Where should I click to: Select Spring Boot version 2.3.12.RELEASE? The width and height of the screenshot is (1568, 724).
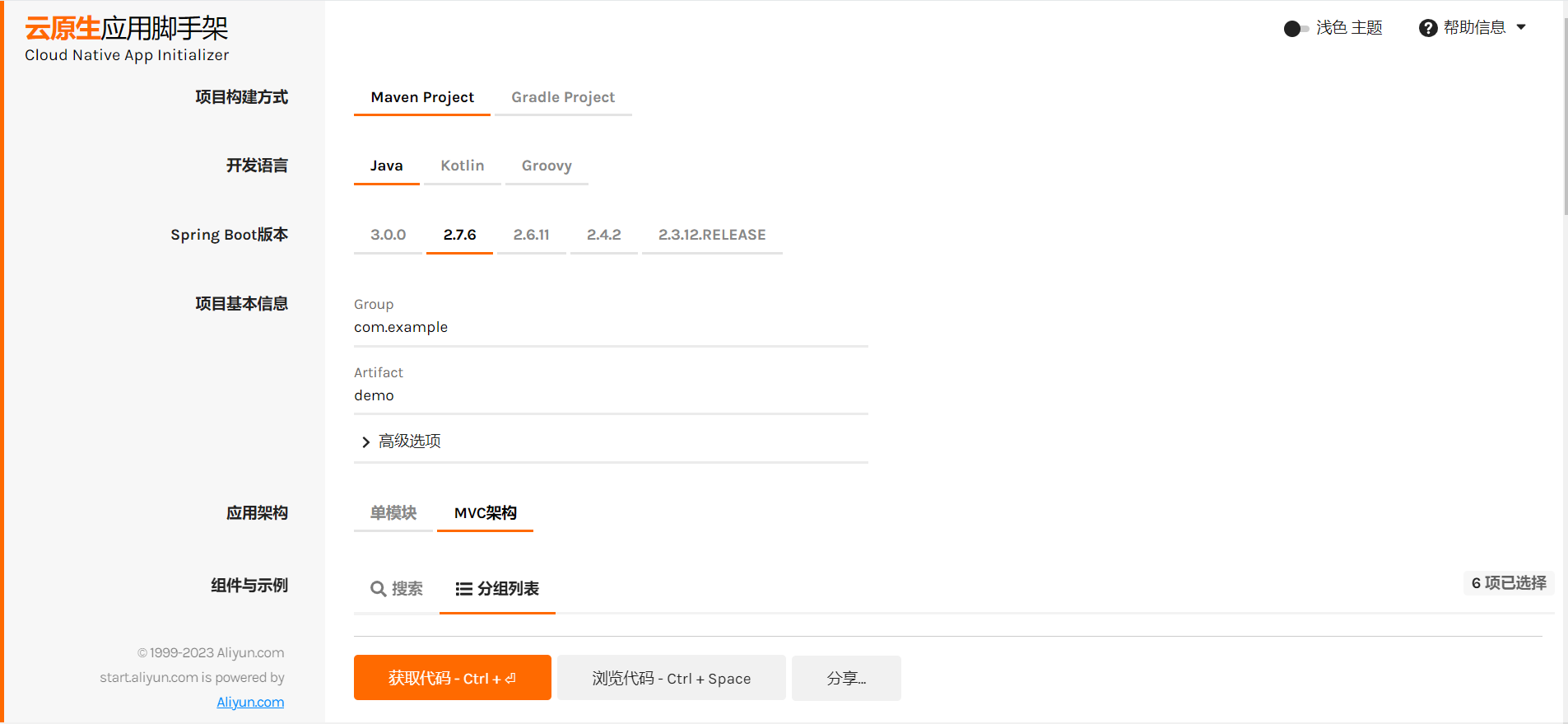point(712,236)
